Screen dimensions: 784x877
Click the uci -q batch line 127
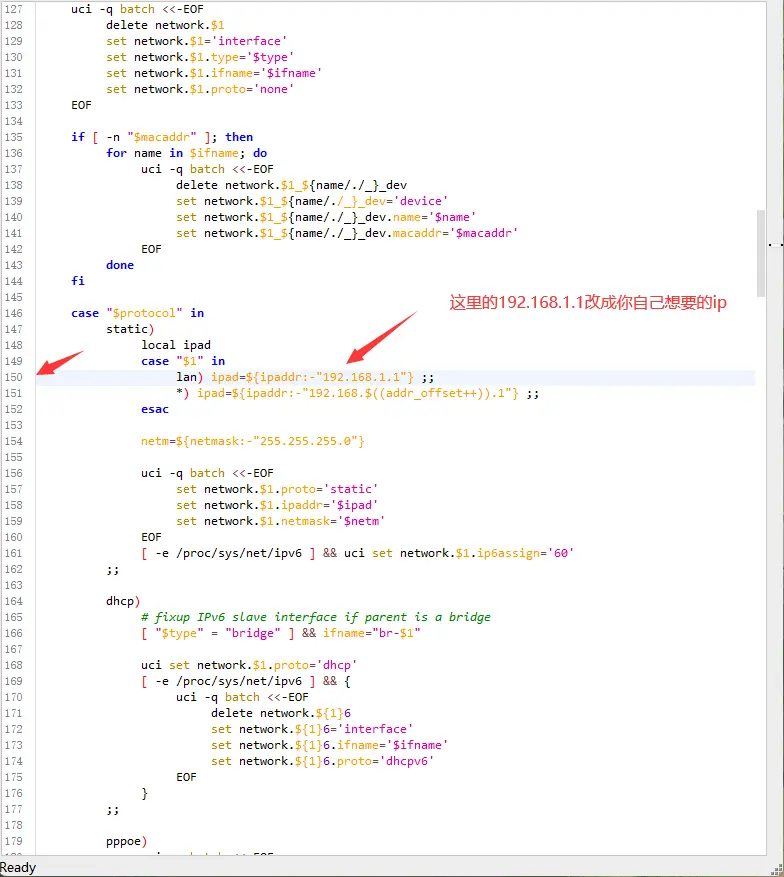tap(137, 10)
